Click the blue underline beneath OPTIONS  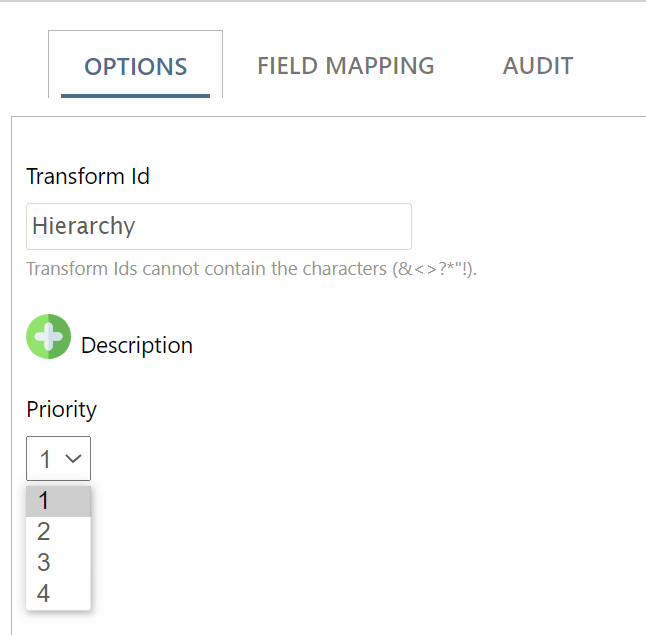click(x=136, y=96)
